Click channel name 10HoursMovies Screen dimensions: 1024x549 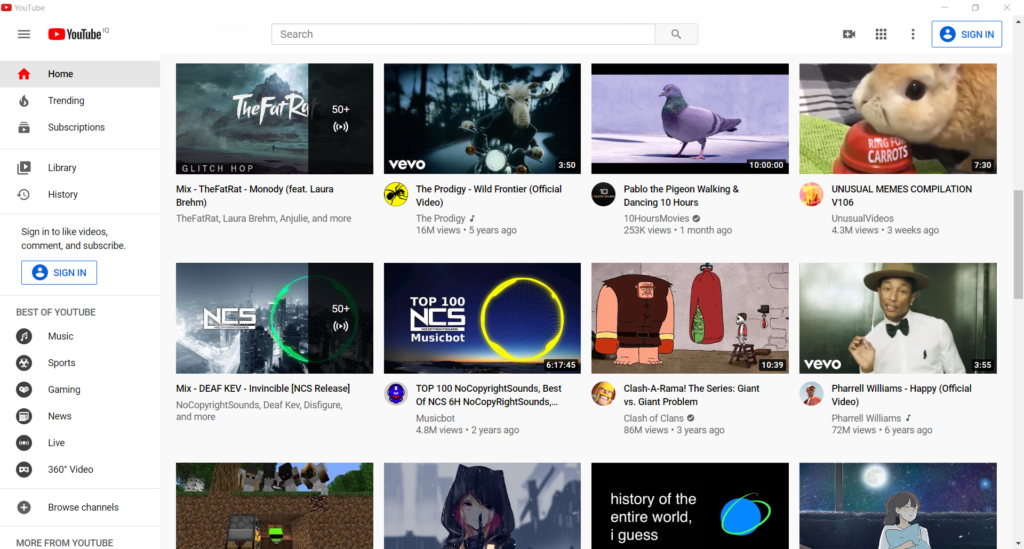[x=656, y=219]
